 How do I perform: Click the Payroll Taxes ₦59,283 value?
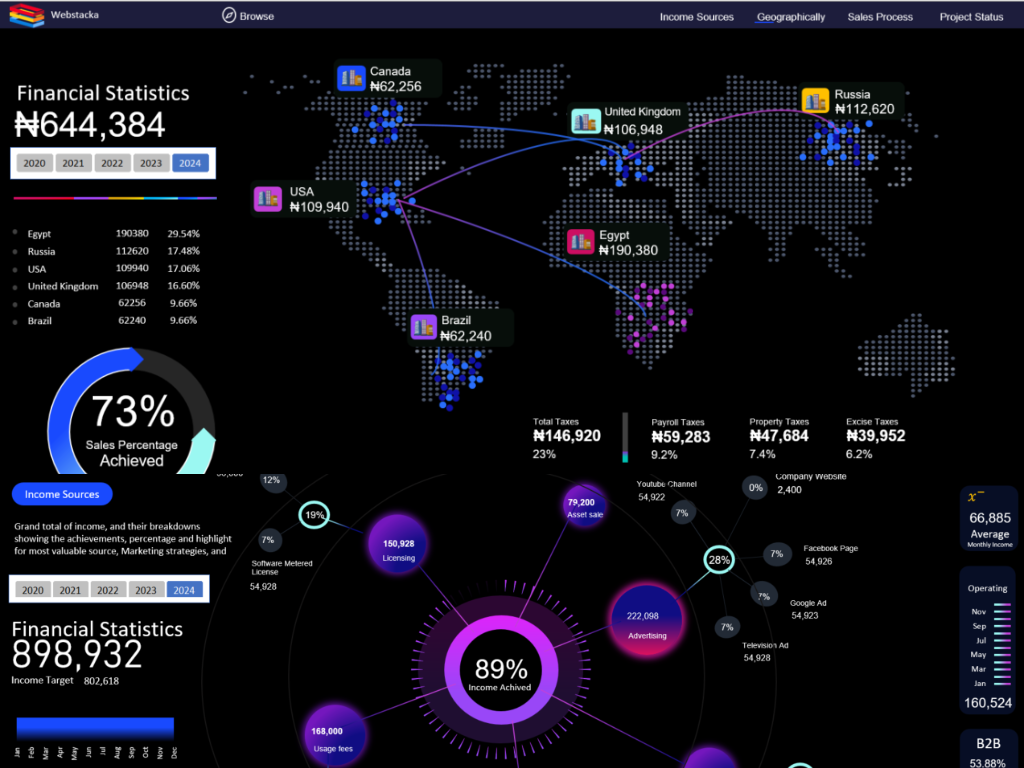680,437
